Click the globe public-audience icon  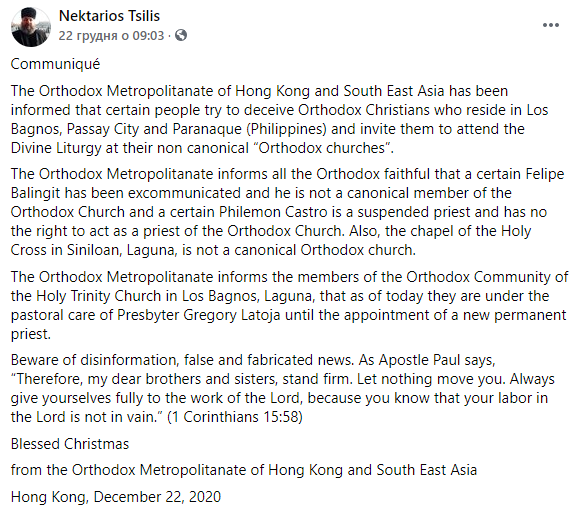click(x=181, y=35)
